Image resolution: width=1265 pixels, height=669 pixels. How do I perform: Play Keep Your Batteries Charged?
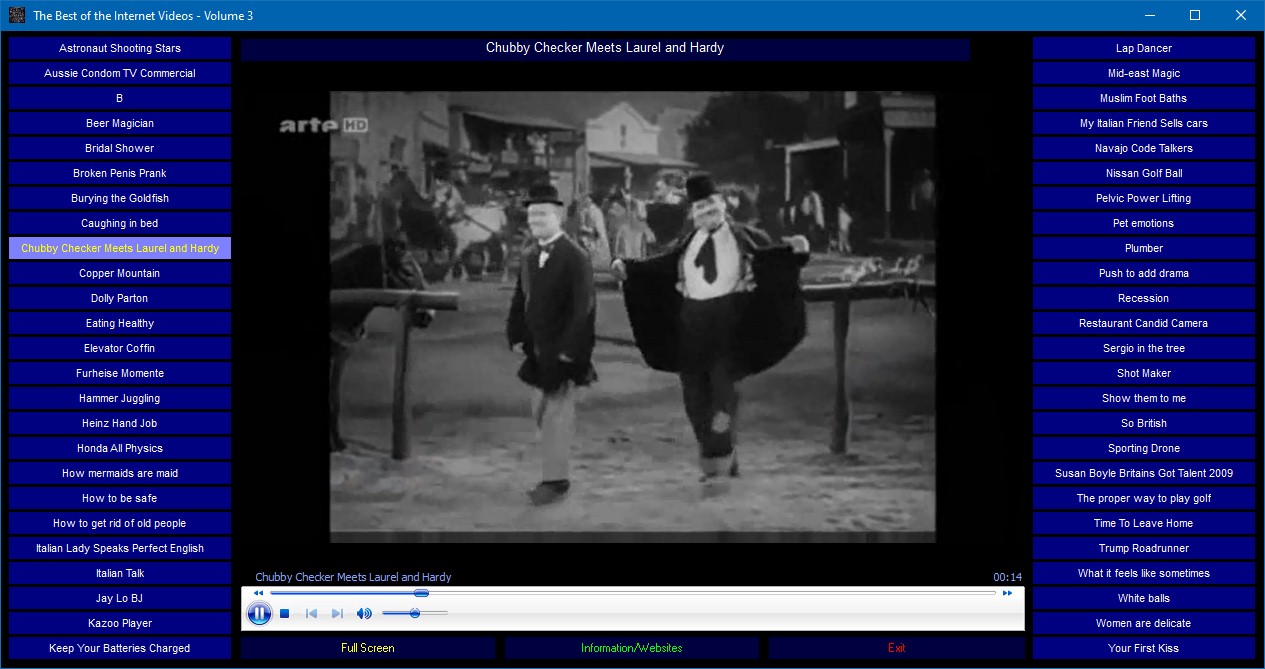(x=120, y=648)
